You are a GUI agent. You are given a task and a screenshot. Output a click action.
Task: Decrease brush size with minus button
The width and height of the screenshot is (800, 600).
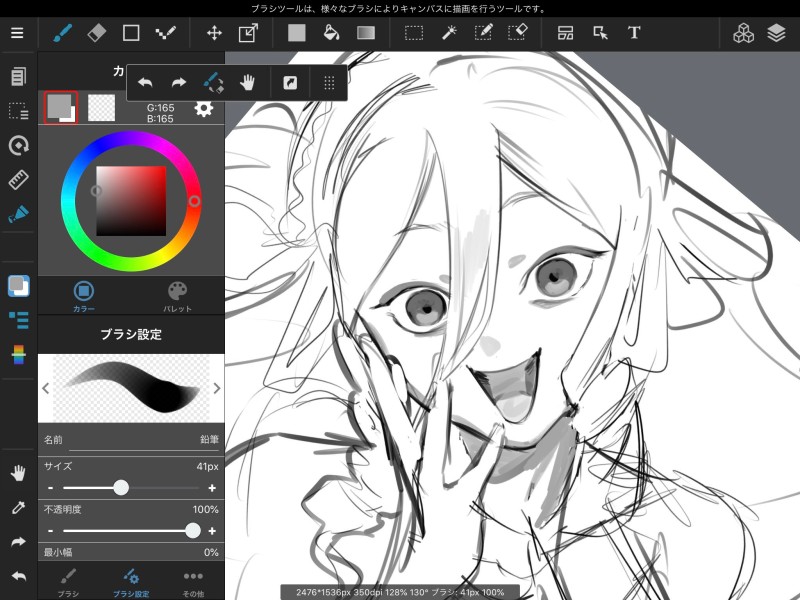pos(51,488)
